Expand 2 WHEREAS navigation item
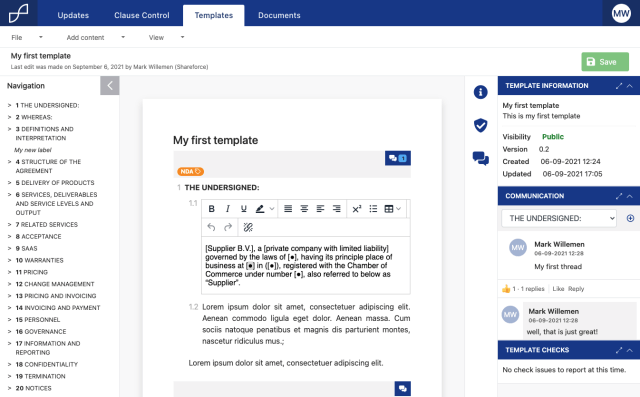 (x=9, y=117)
